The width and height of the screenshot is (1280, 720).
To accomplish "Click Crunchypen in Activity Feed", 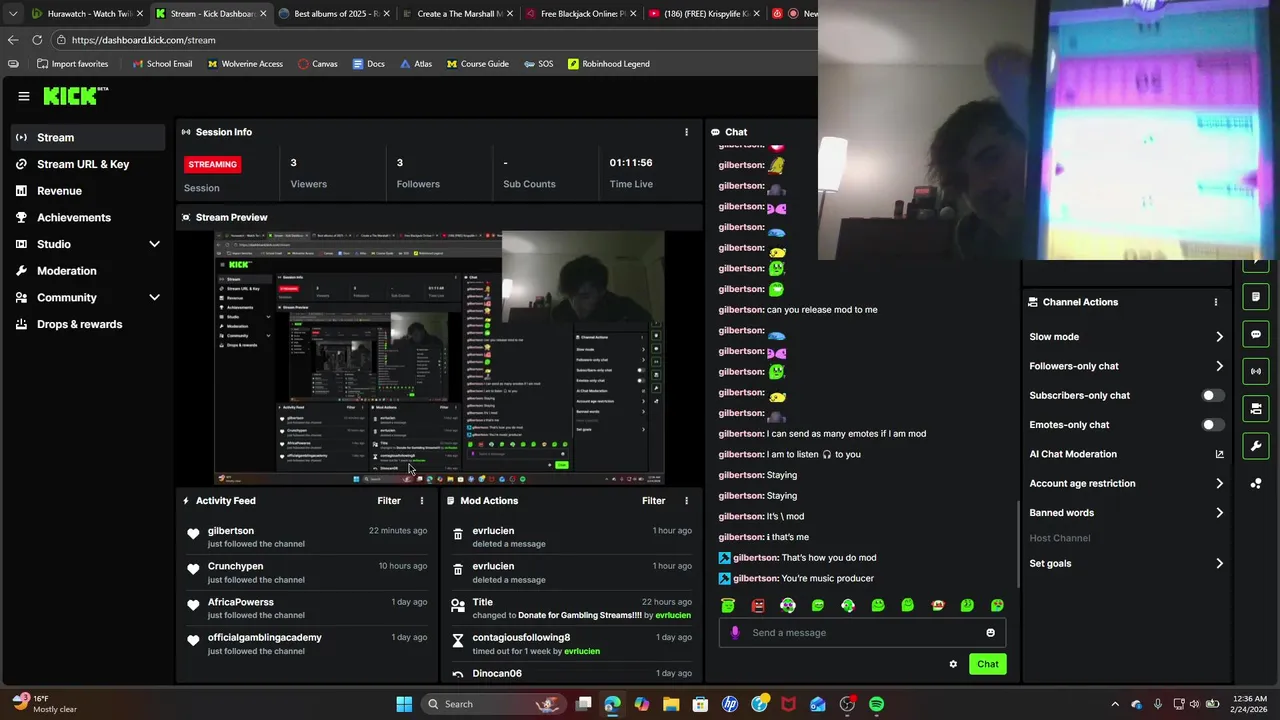I will click(x=235, y=566).
